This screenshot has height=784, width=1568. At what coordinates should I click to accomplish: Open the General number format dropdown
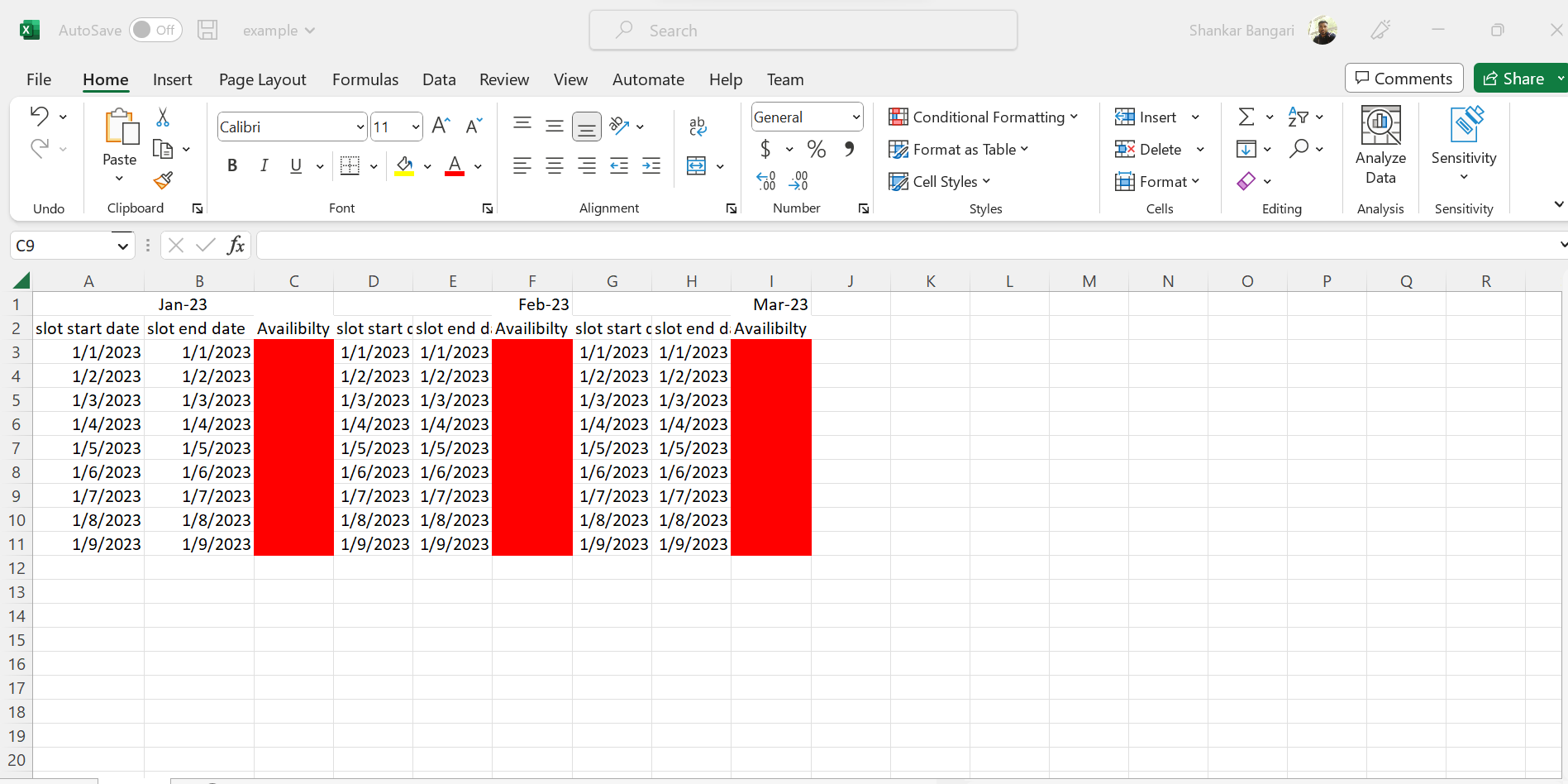point(855,117)
